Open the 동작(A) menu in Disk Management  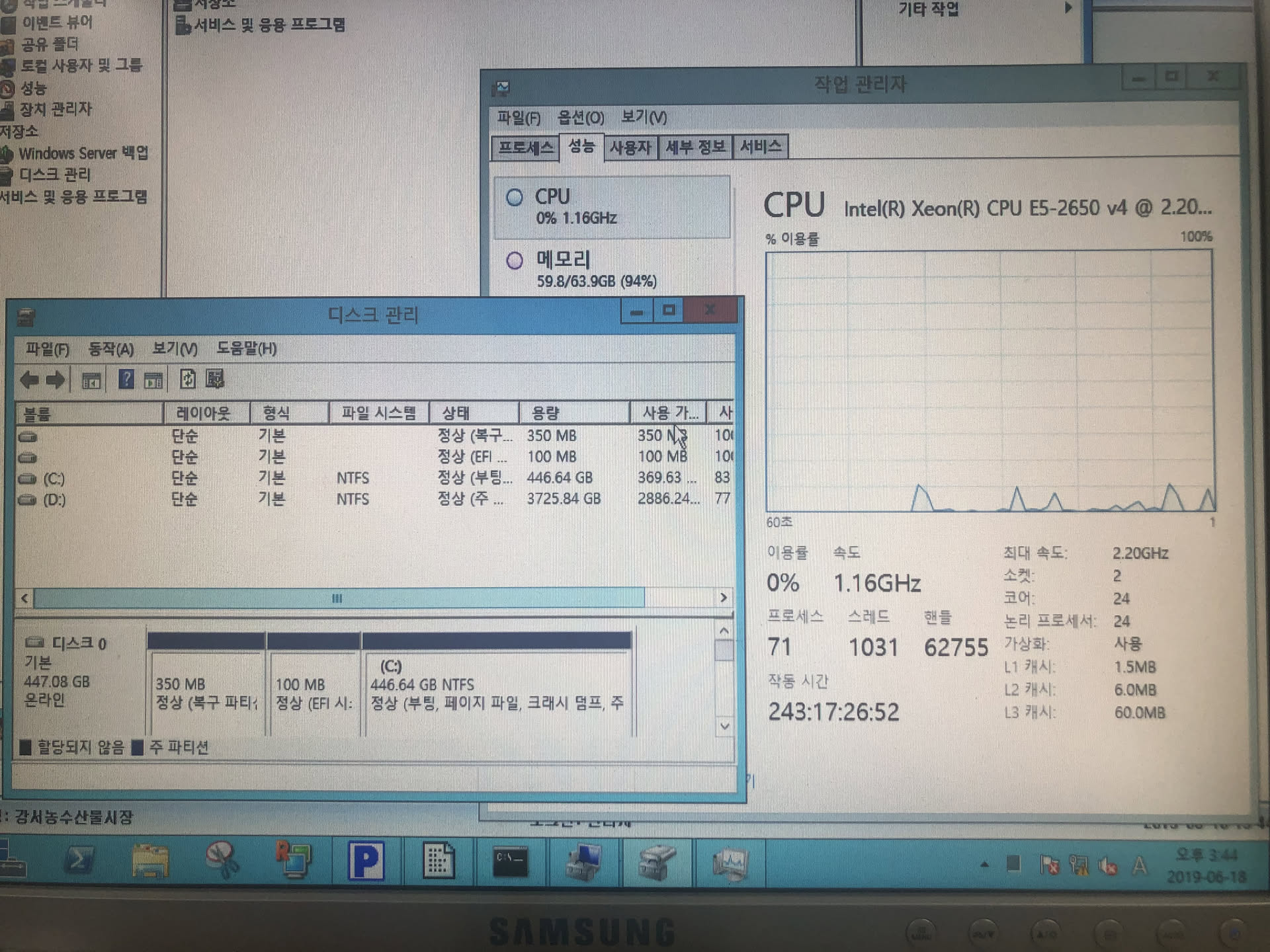110,349
